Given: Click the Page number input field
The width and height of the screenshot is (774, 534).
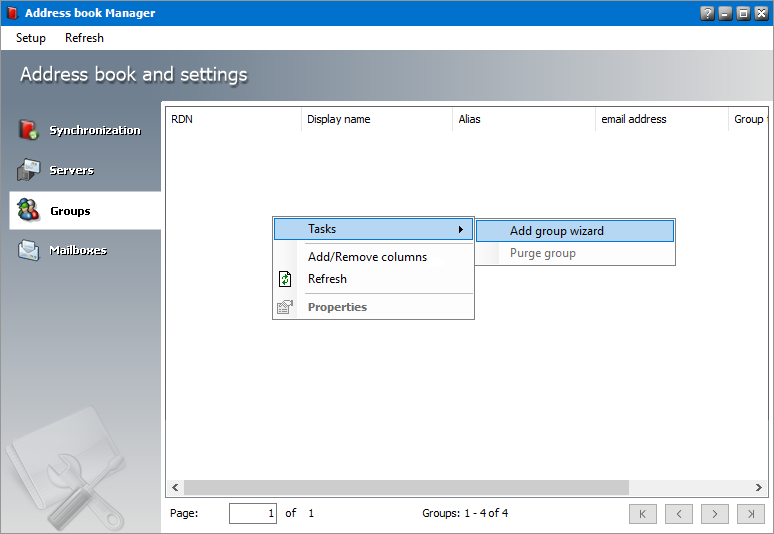Looking at the screenshot, I should tap(253, 513).
